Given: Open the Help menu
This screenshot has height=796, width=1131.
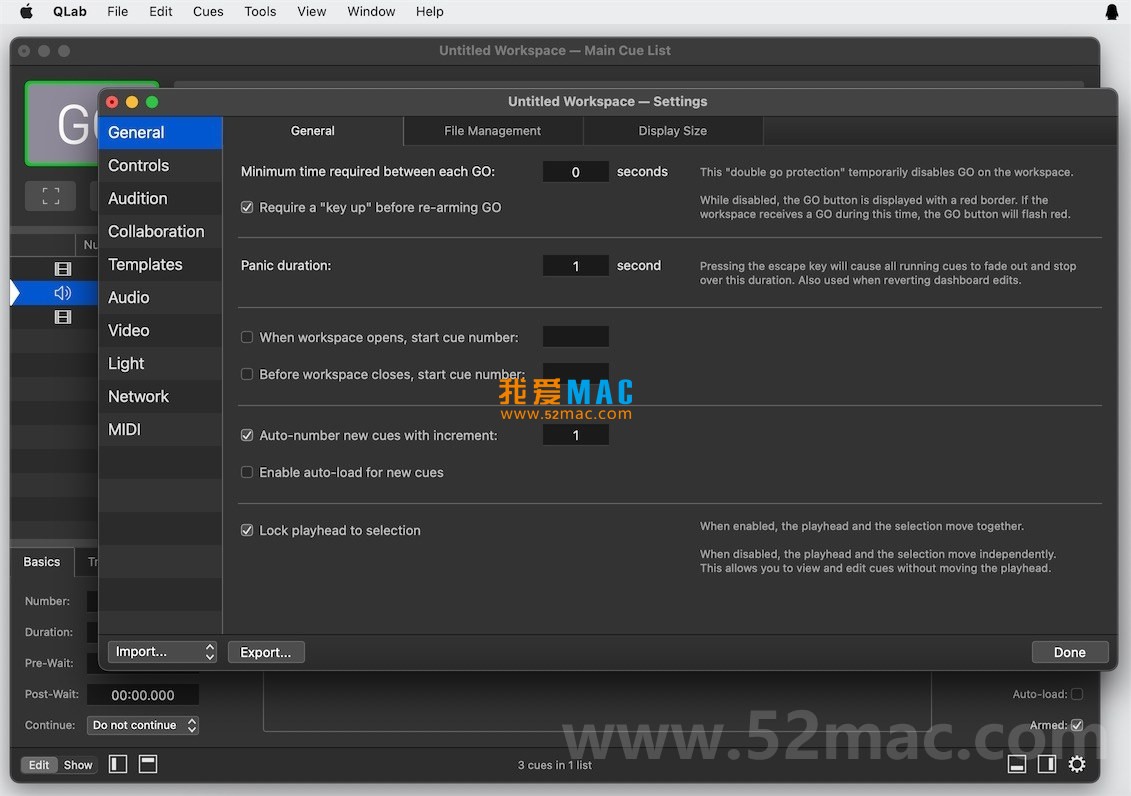Looking at the screenshot, I should (430, 12).
